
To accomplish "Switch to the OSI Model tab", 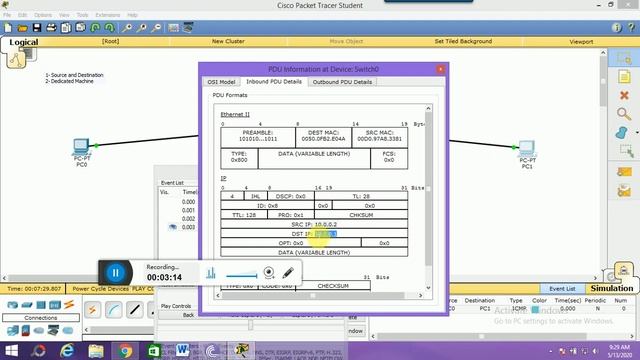I will point(221,82).
